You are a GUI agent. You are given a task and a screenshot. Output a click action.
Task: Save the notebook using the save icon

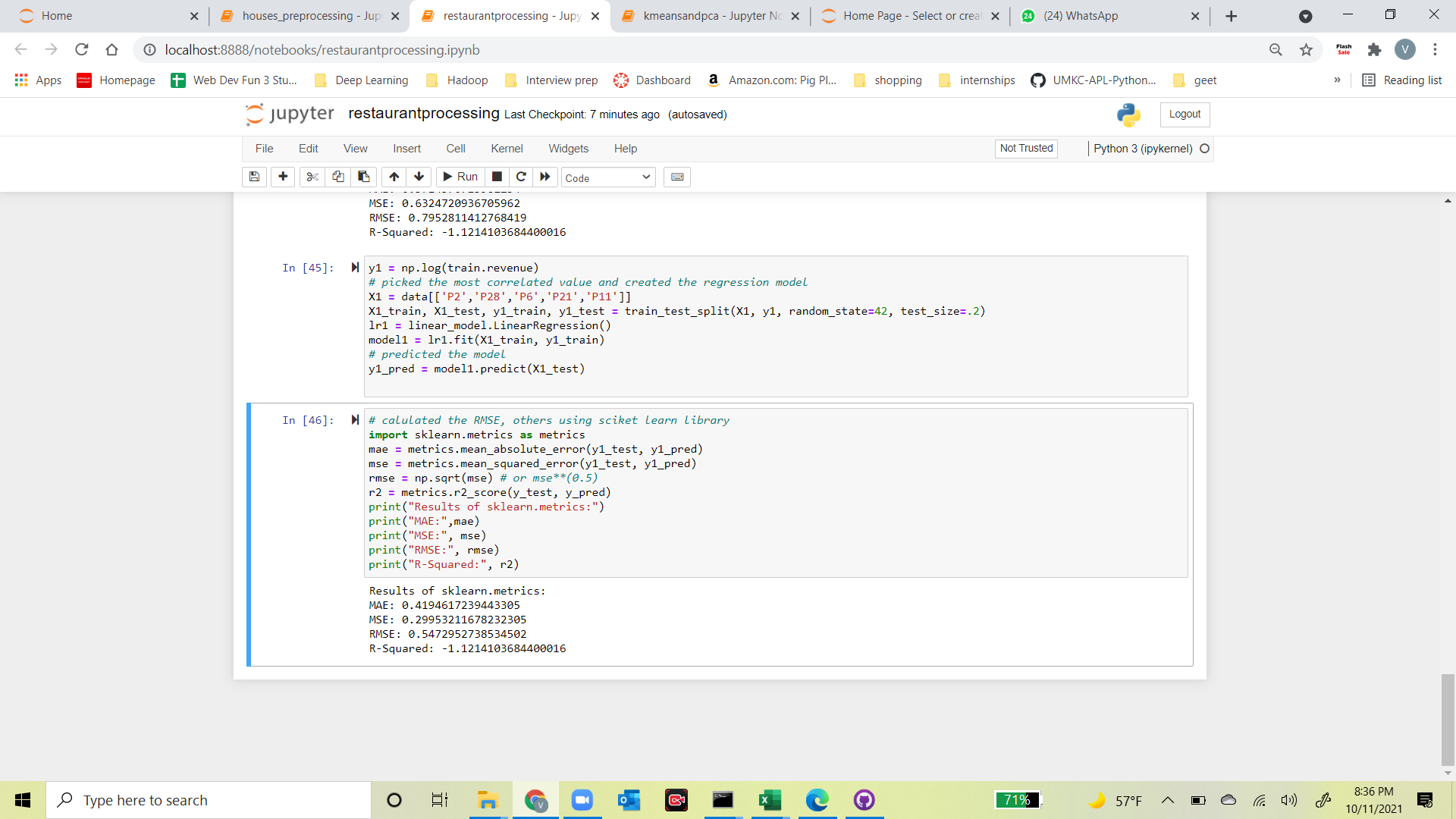click(x=254, y=177)
